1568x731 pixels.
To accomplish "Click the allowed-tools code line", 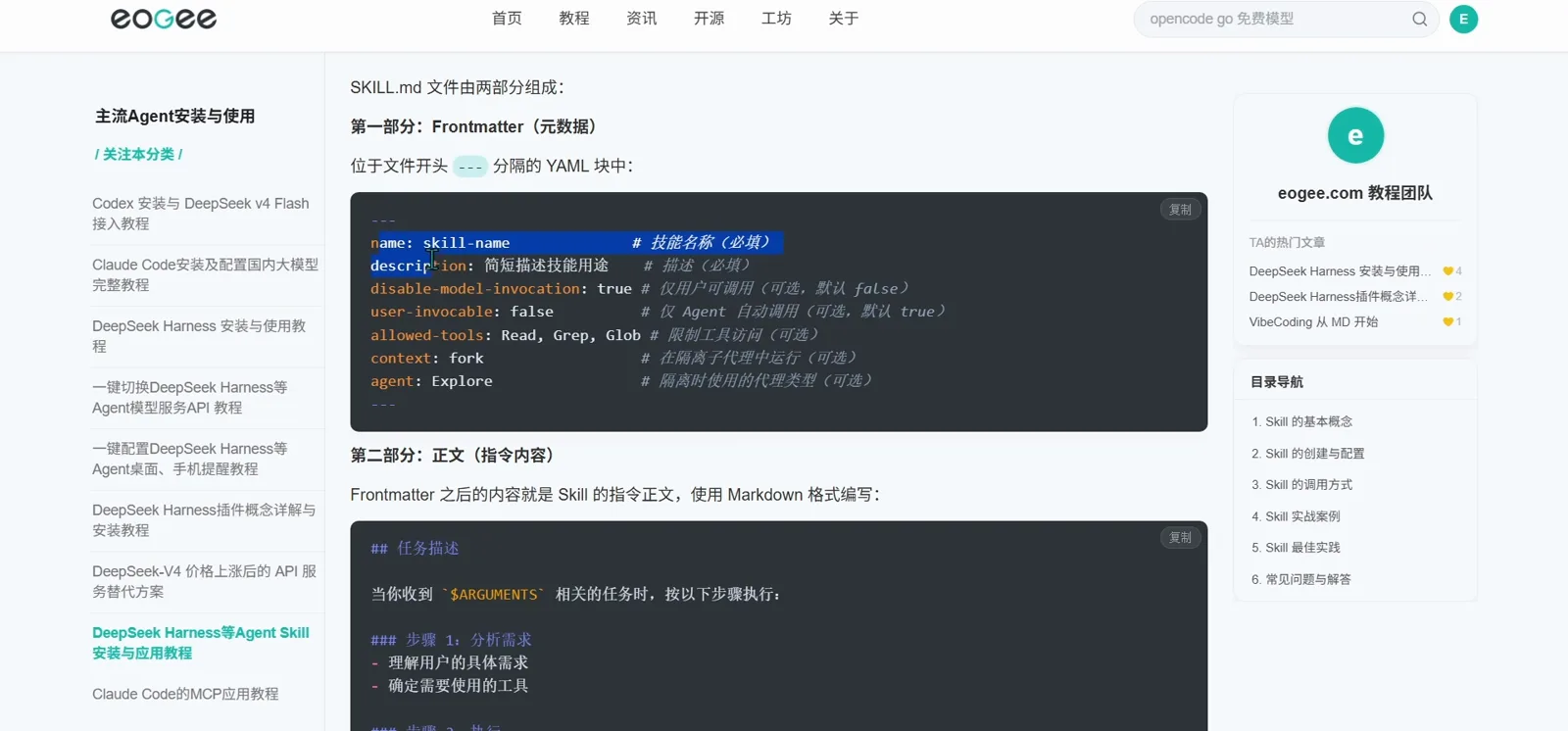I will [x=595, y=335].
